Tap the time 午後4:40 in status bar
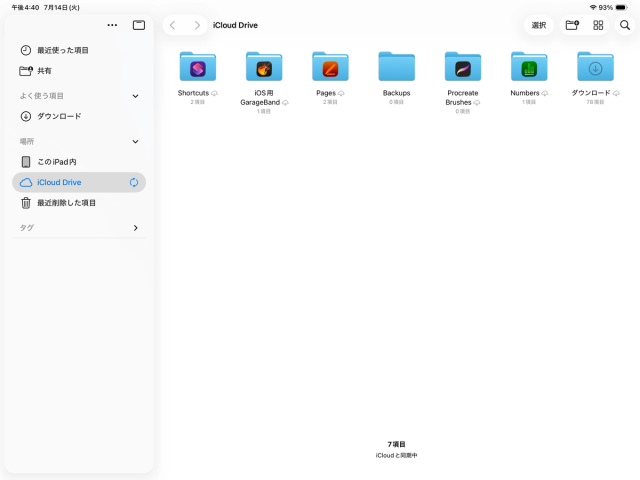Viewport: 640px width, 480px height. [25, 7]
